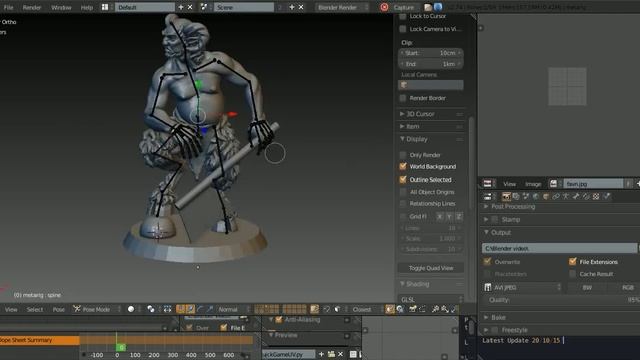Click Toggle Quad View button
This screenshot has width=640, height=360.
(431, 268)
